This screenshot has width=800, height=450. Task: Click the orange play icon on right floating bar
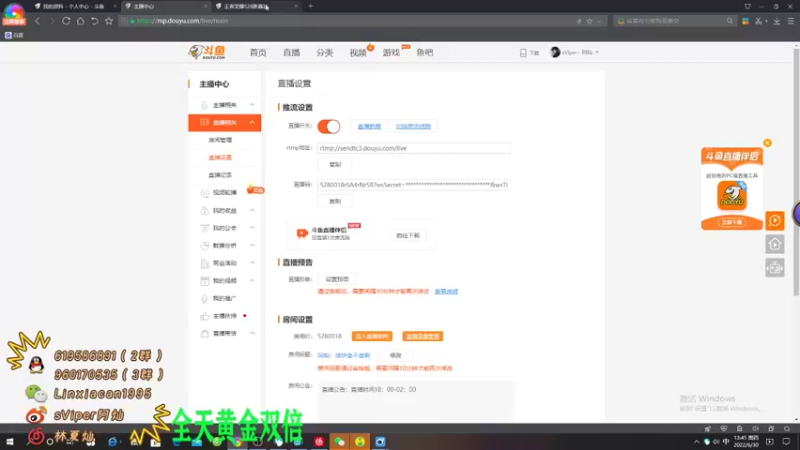pyautogui.click(x=774, y=220)
